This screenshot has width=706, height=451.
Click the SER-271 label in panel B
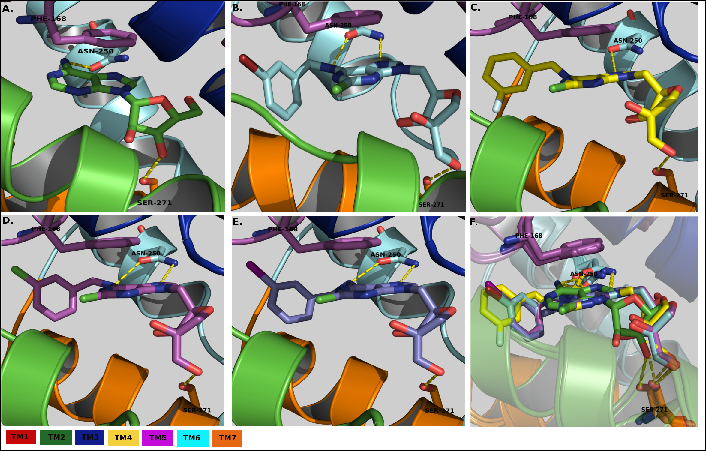(431, 204)
